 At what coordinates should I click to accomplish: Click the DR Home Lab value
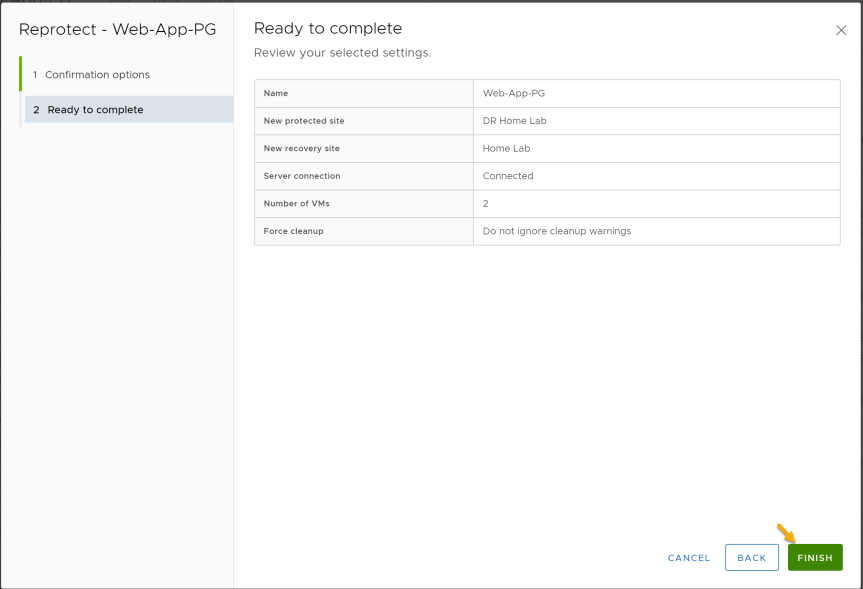tap(514, 121)
